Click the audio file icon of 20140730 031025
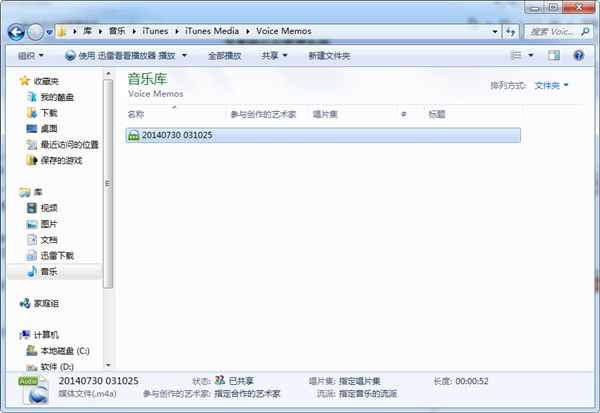The width and height of the screenshot is (600, 413). [134, 135]
